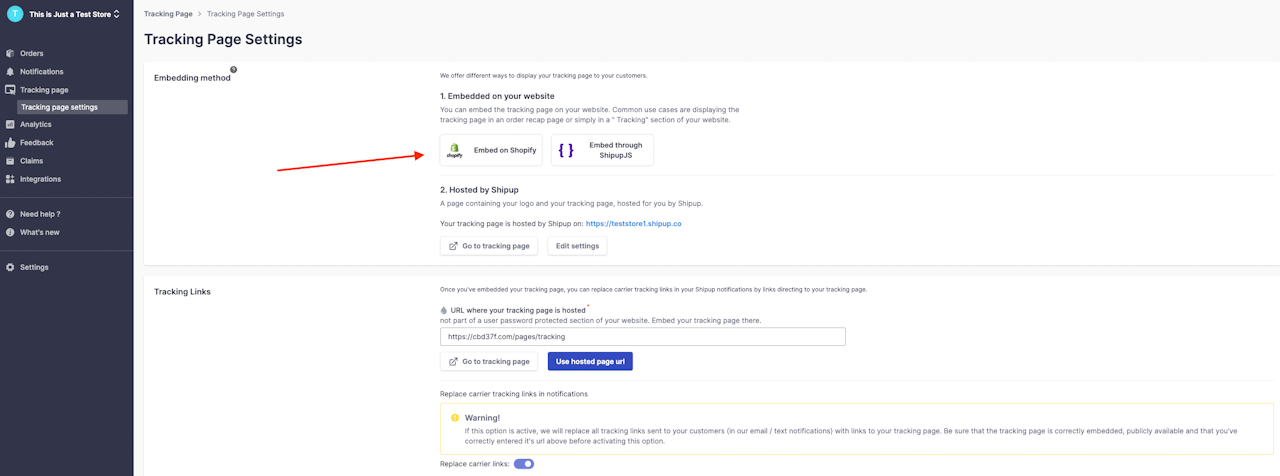Click the Embed on Shopify button
Image resolution: width=1280 pixels, height=476 pixels.
point(491,150)
